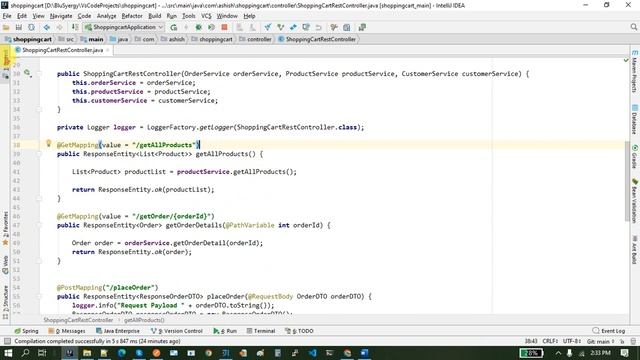640x360 pixels.
Task: Open the Database side panel
Action: (x=635, y=119)
